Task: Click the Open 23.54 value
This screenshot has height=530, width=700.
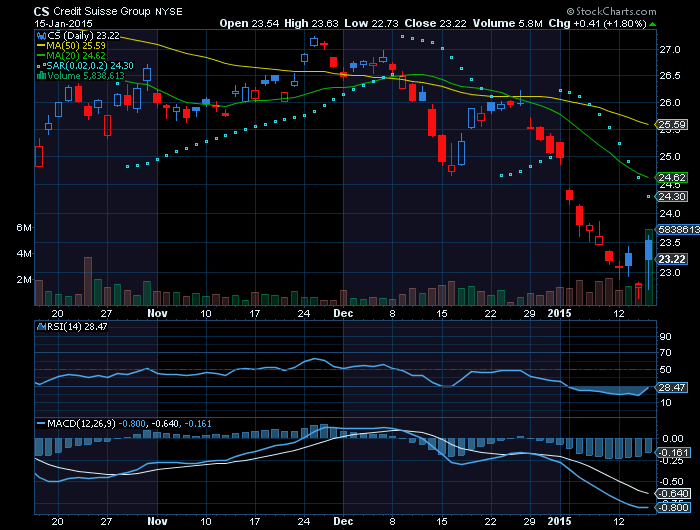Action: [249, 24]
